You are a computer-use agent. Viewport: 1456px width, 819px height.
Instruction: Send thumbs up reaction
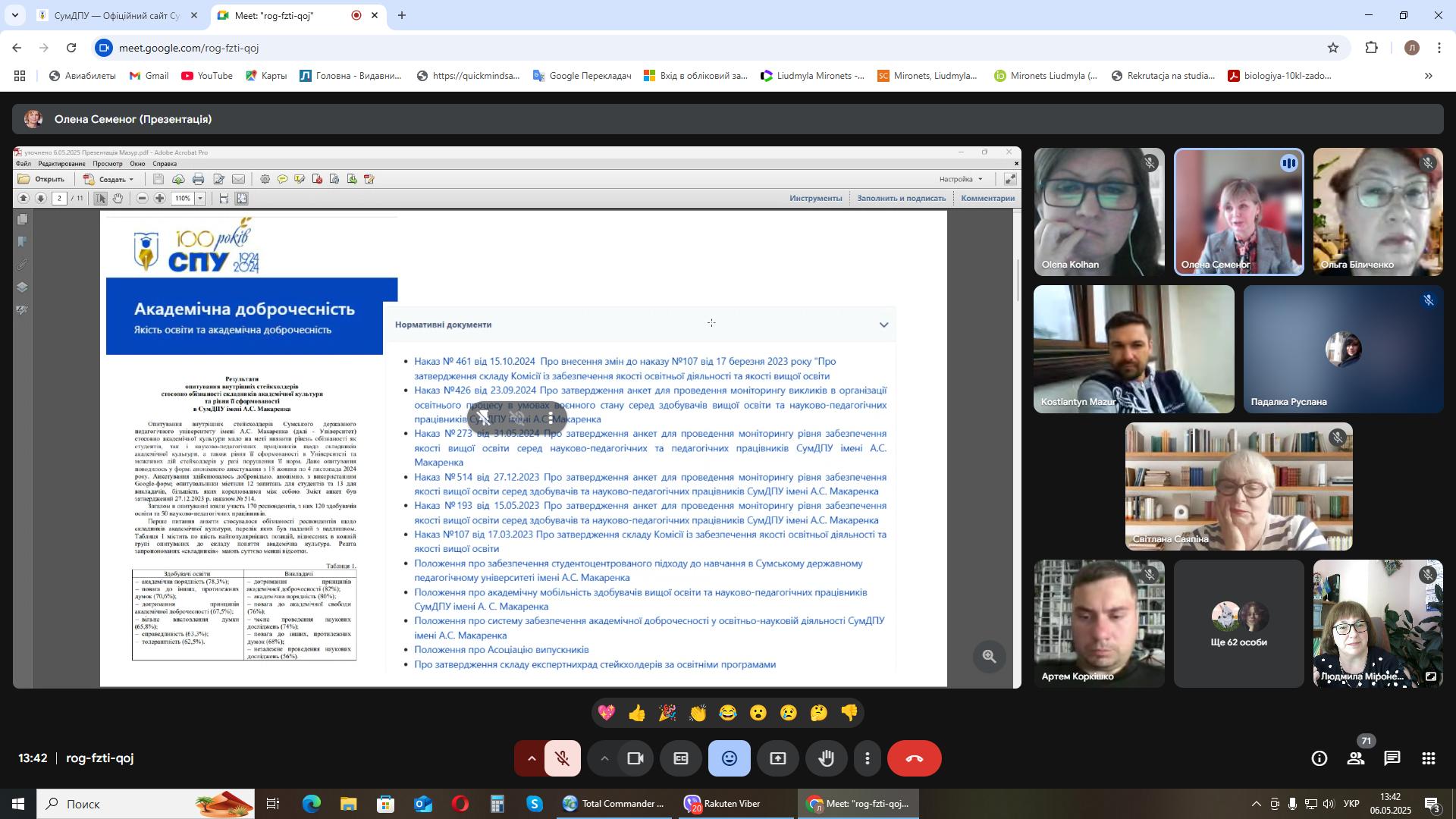[637, 713]
